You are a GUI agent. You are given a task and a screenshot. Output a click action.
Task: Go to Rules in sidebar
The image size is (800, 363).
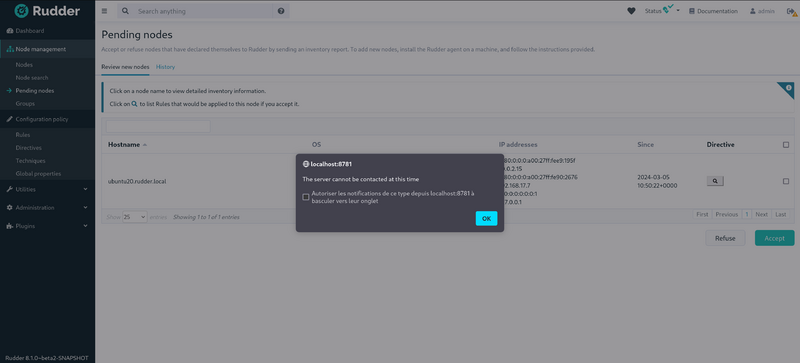tap(22, 135)
